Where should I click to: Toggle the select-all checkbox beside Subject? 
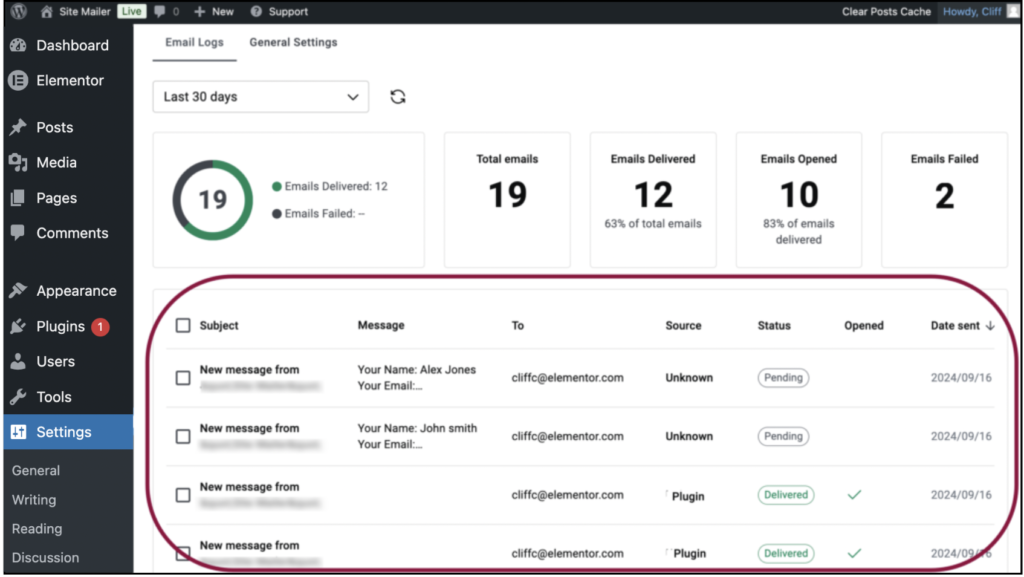183,326
